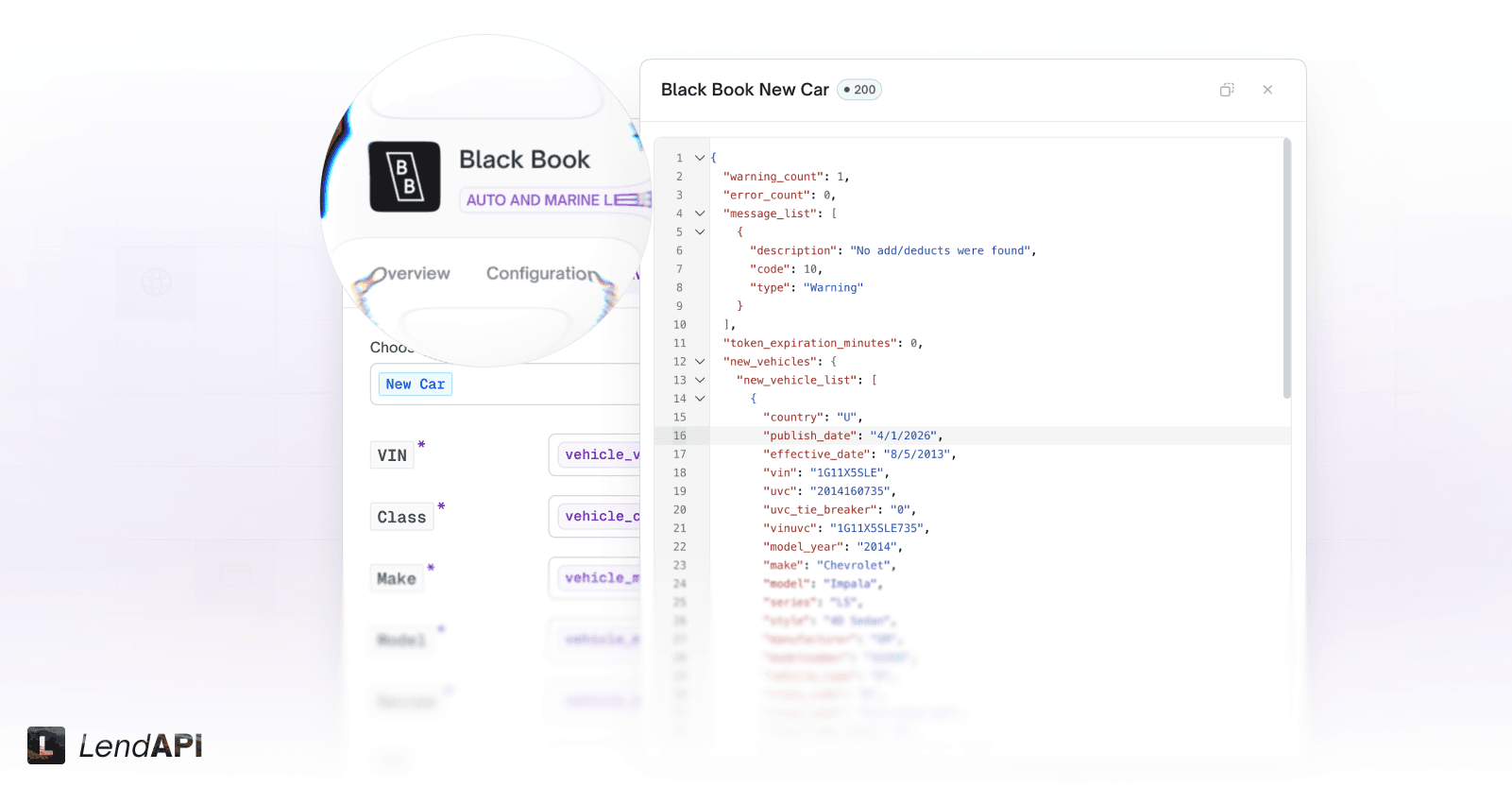The width and height of the screenshot is (1512, 787).
Task: Open the Overview tab
Action: [x=412, y=274]
